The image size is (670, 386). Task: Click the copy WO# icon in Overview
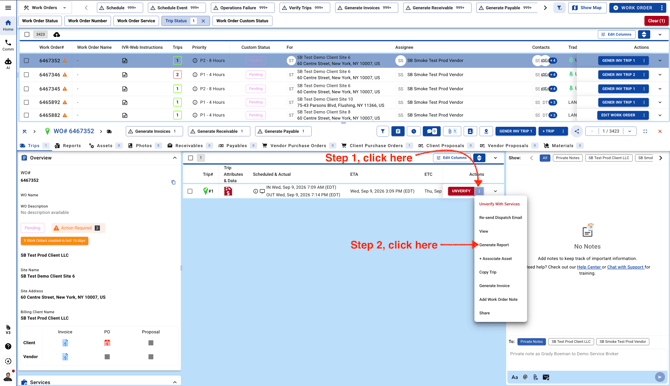pyautogui.click(x=173, y=183)
